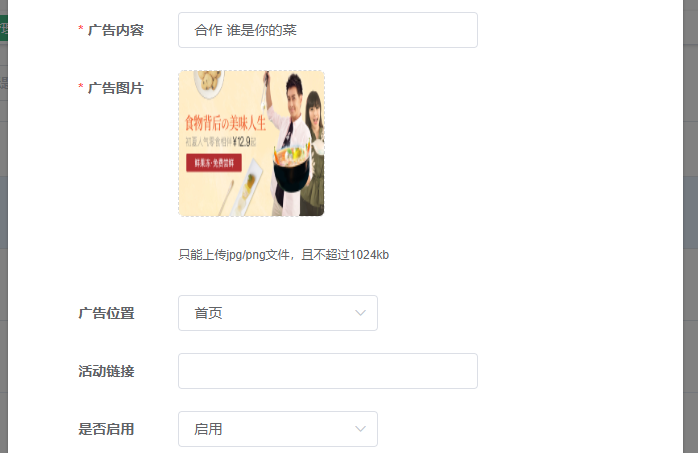The image size is (698, 453).
Task: Click the chevron arrow in 是否启用 select
Action: coord(361,429)
